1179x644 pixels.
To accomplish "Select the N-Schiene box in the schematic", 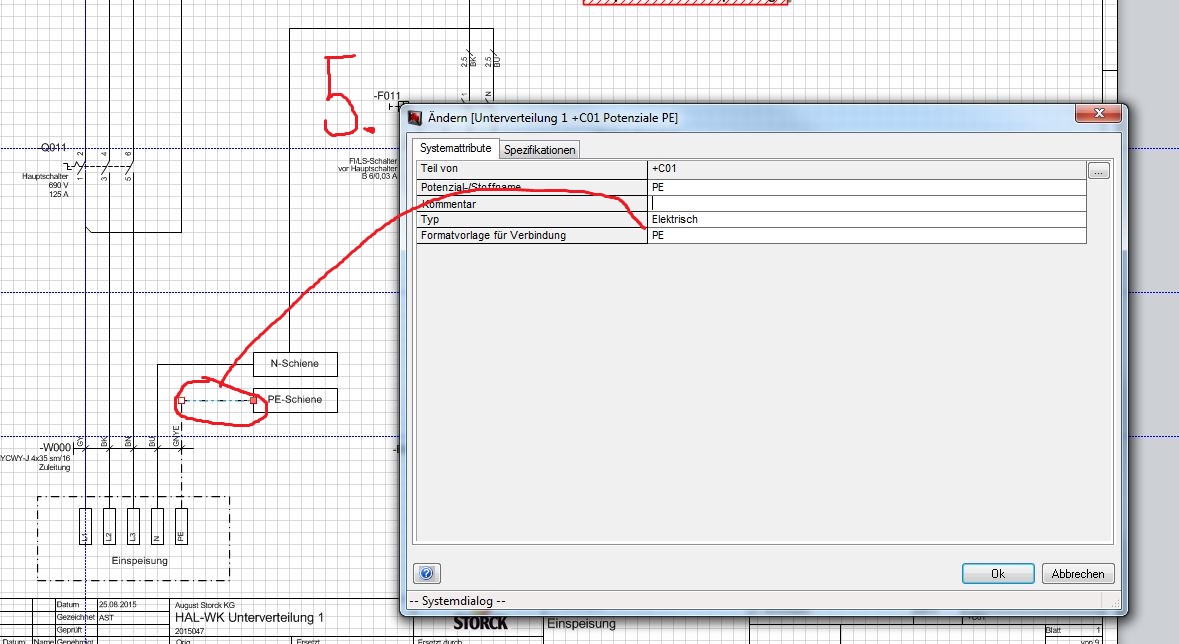I will tap(296, 364).
